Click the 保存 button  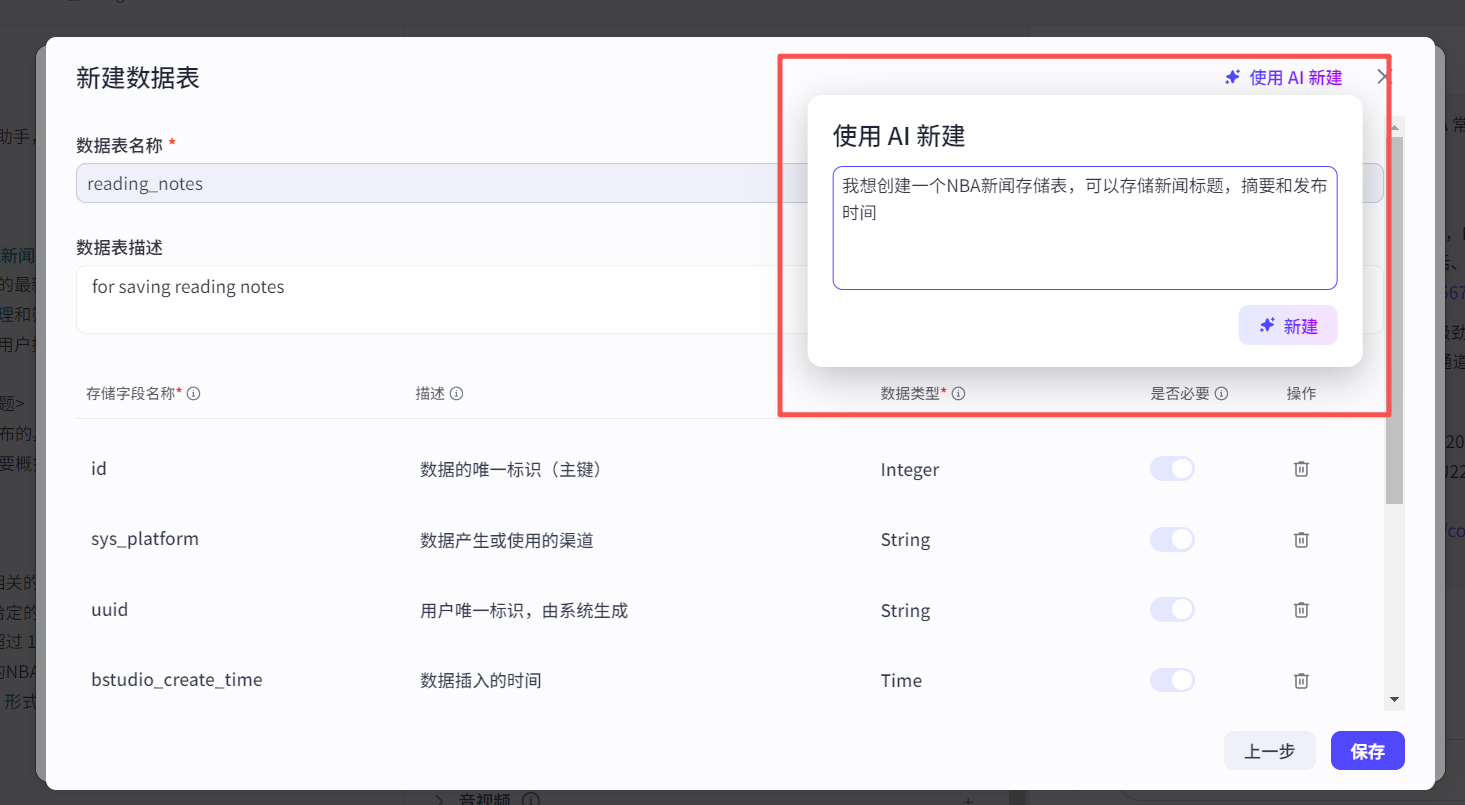tap(1367, 750)
